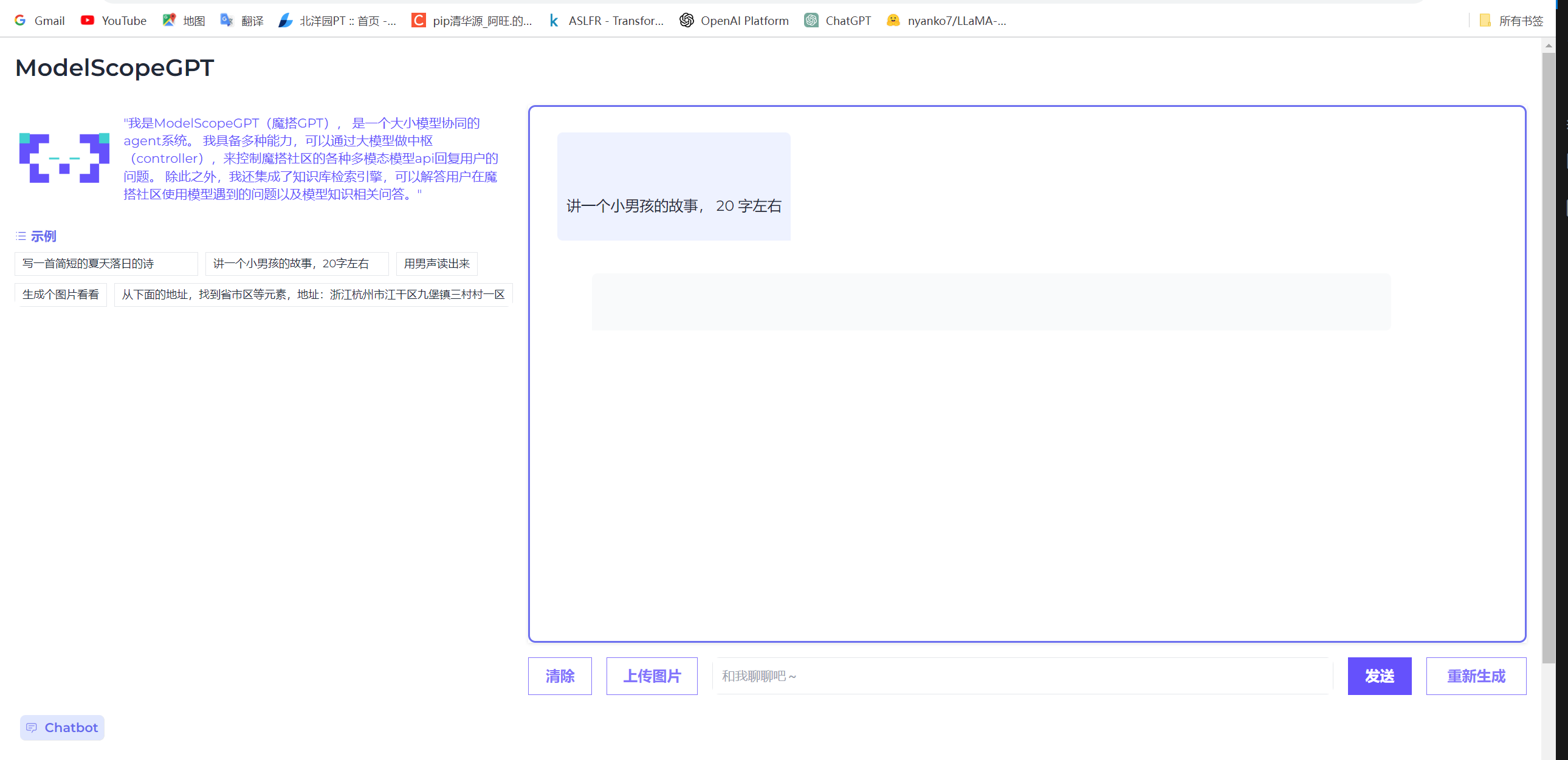Focus the 和我聊聊吧 chat input field
Viewport: 1568px width, 760px height.
(x=1023, y=676)
